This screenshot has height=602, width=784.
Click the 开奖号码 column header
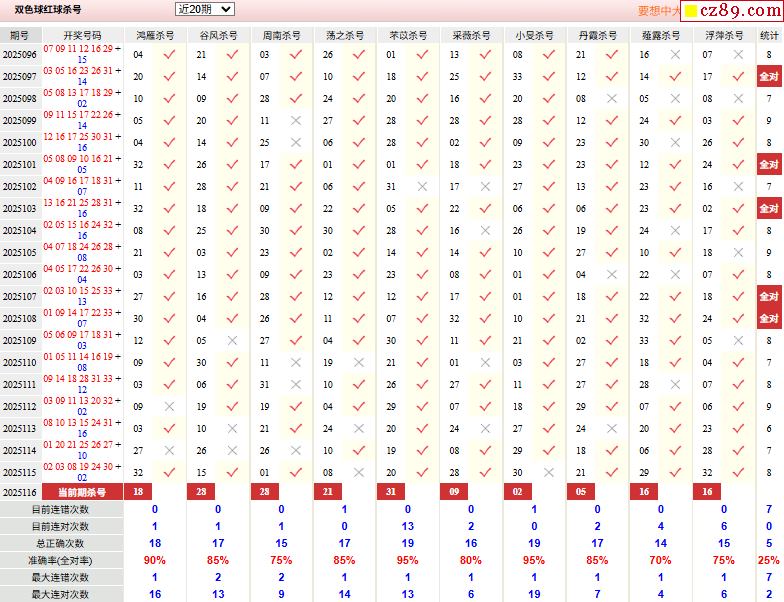coord(82,35)
